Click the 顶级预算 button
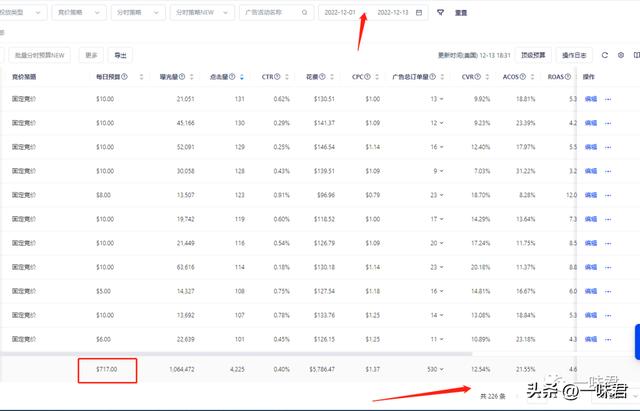 [x=533, y=55]
